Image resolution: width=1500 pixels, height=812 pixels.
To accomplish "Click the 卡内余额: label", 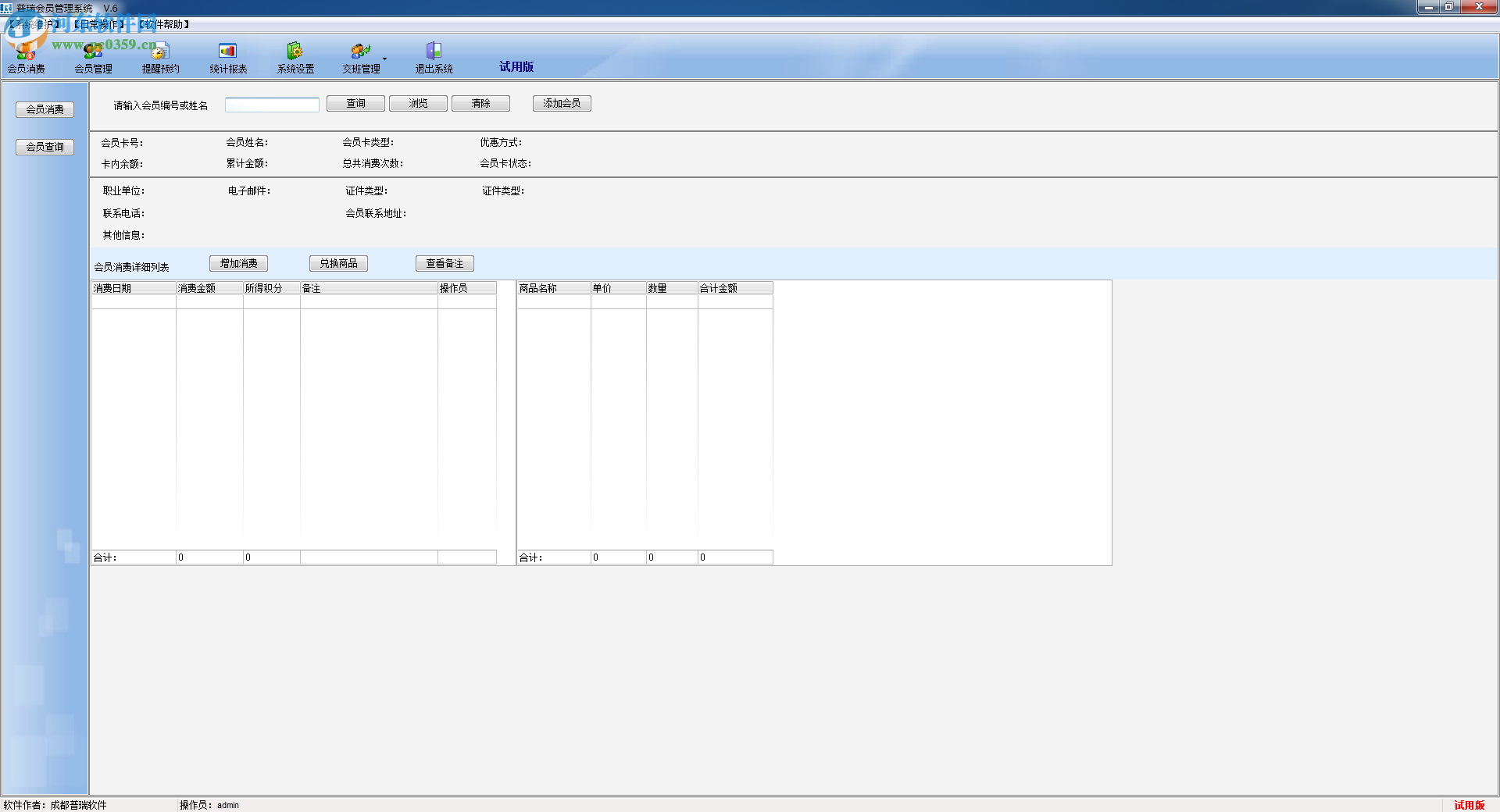I will click(x=122, y=164).
